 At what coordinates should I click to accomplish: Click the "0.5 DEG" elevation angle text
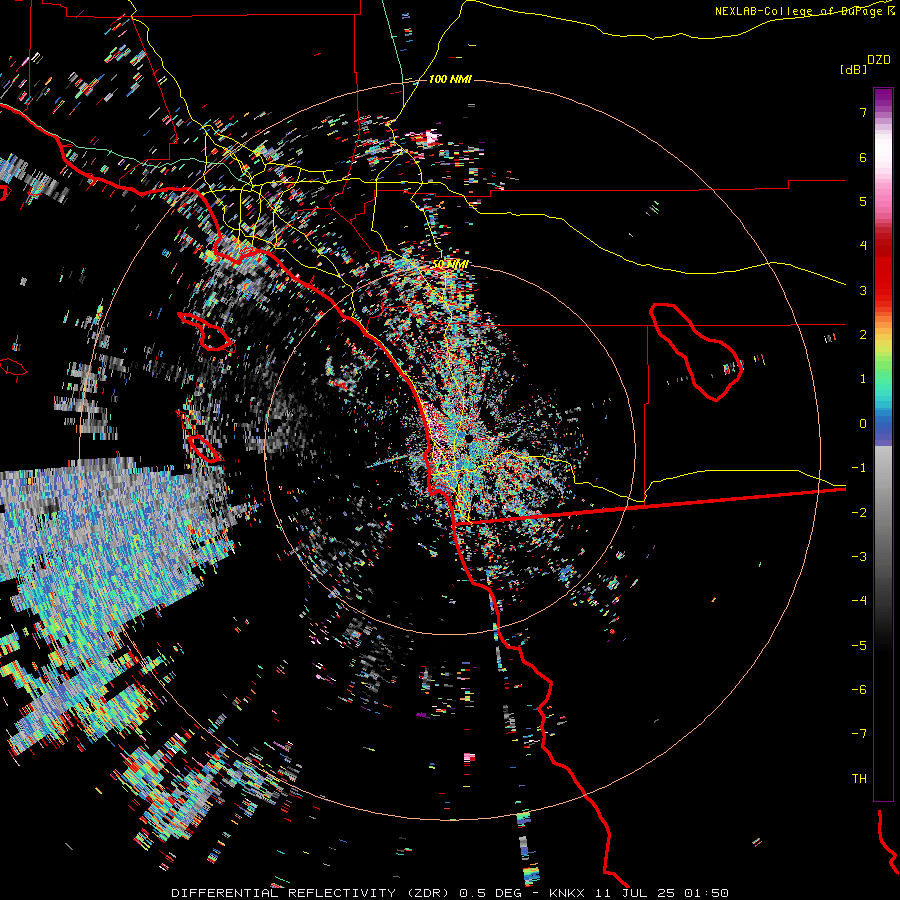[491, 893]
